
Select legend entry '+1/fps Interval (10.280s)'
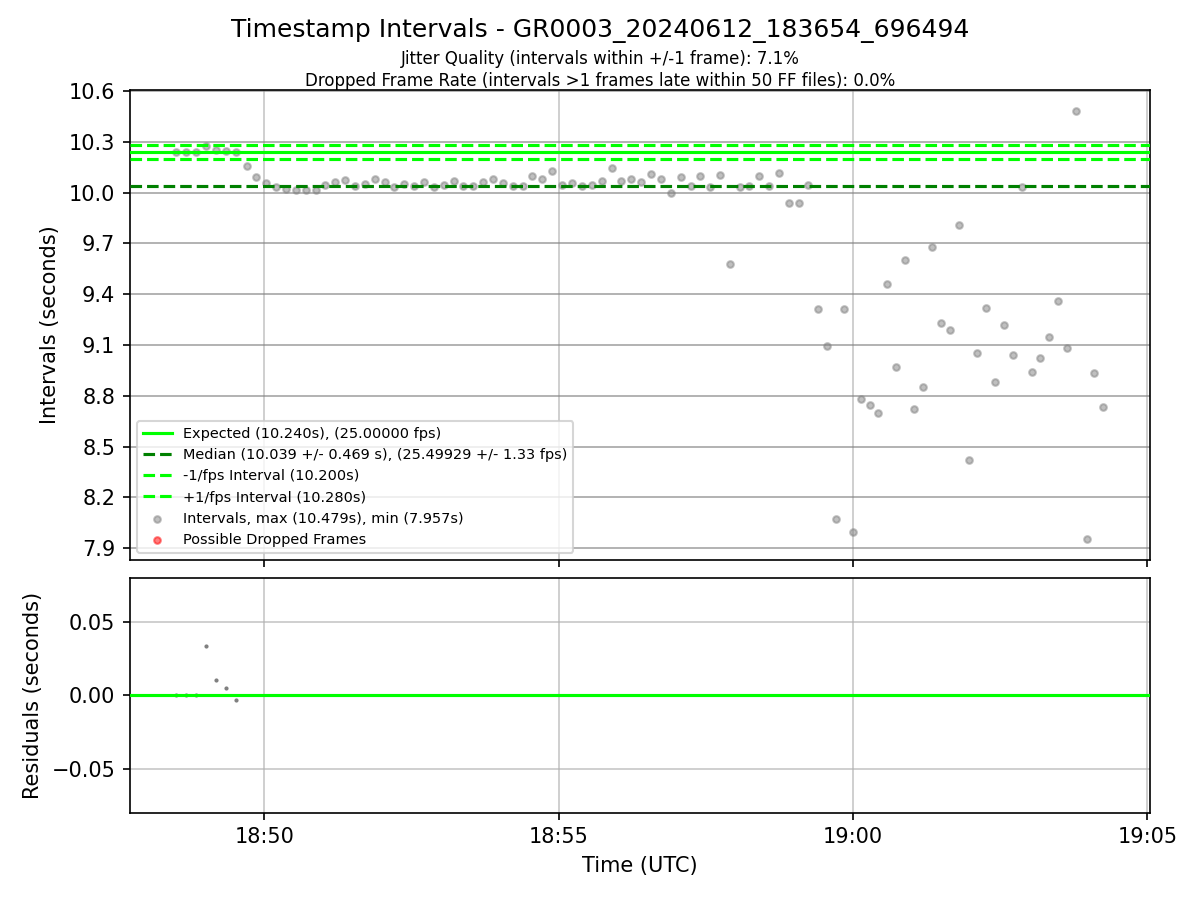274,497
